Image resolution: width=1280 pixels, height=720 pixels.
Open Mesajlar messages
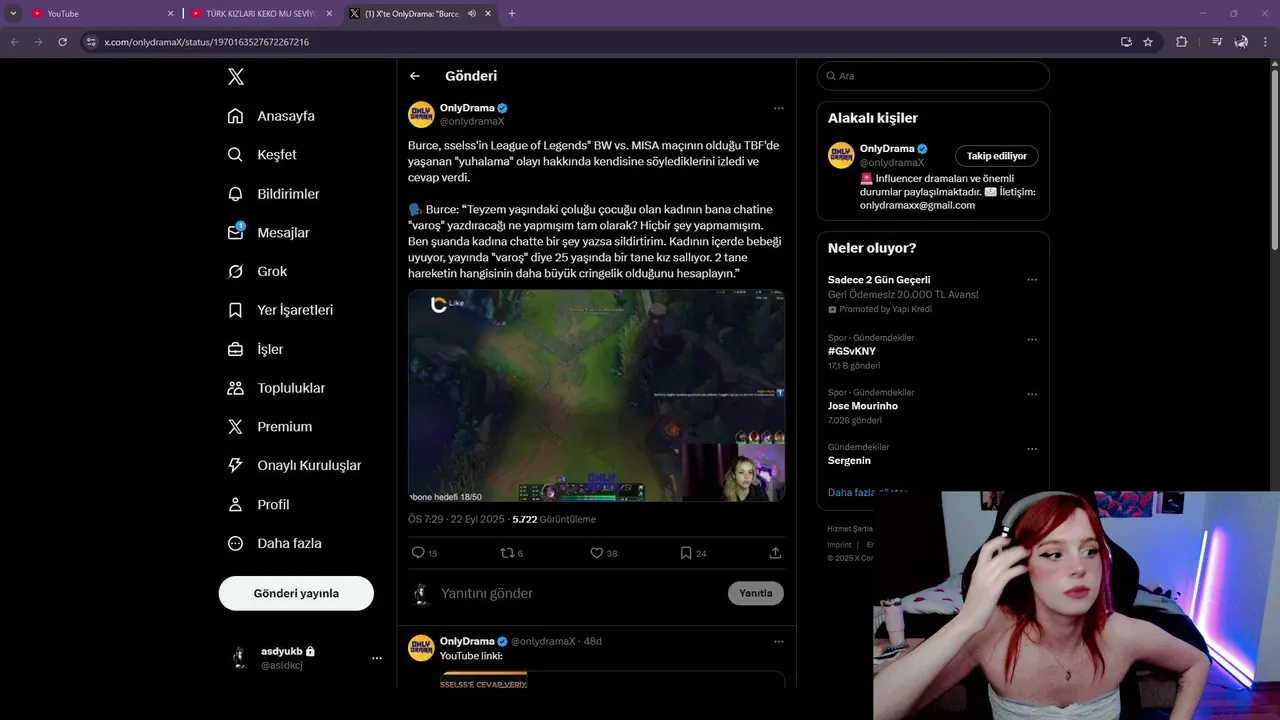pos(268,233)
